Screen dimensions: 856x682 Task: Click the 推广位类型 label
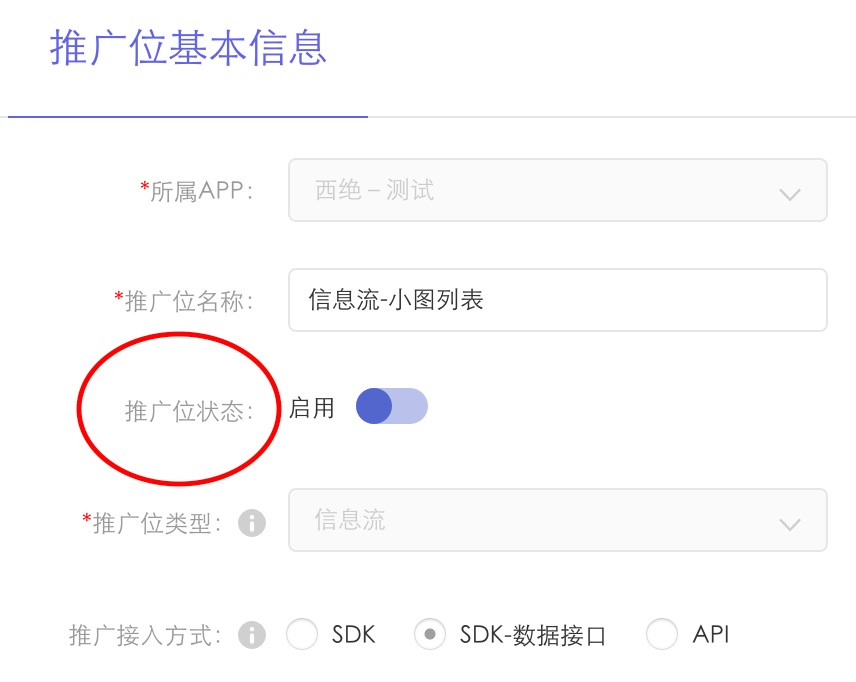click(x=152, y=523)
